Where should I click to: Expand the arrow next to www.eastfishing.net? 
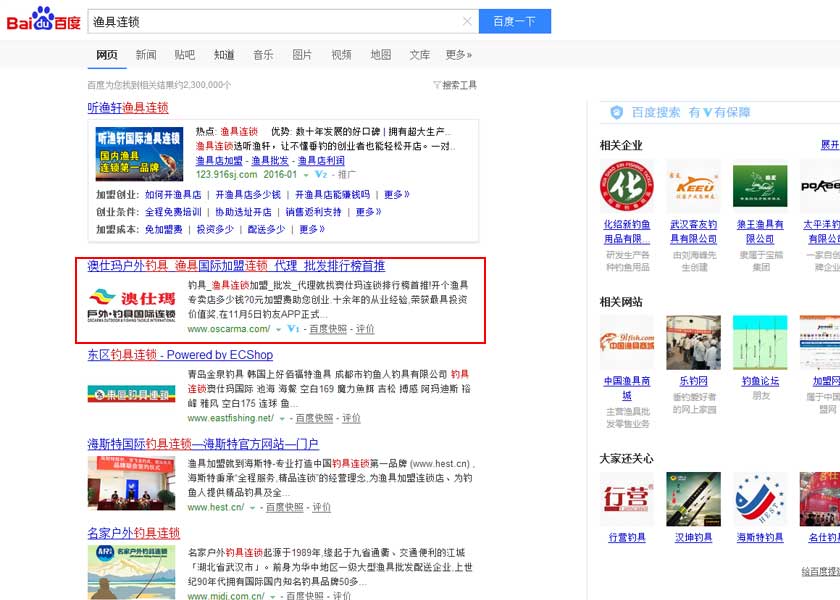click(282, 419)
